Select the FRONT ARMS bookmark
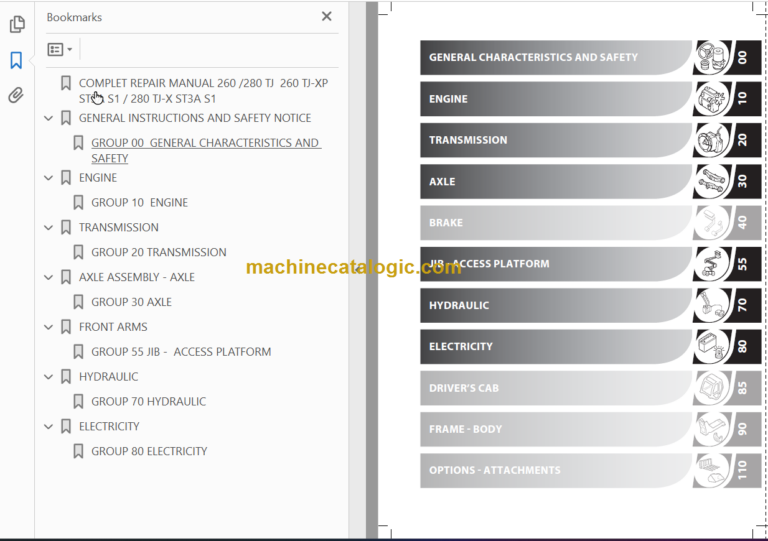 click(x=113, y=327)
